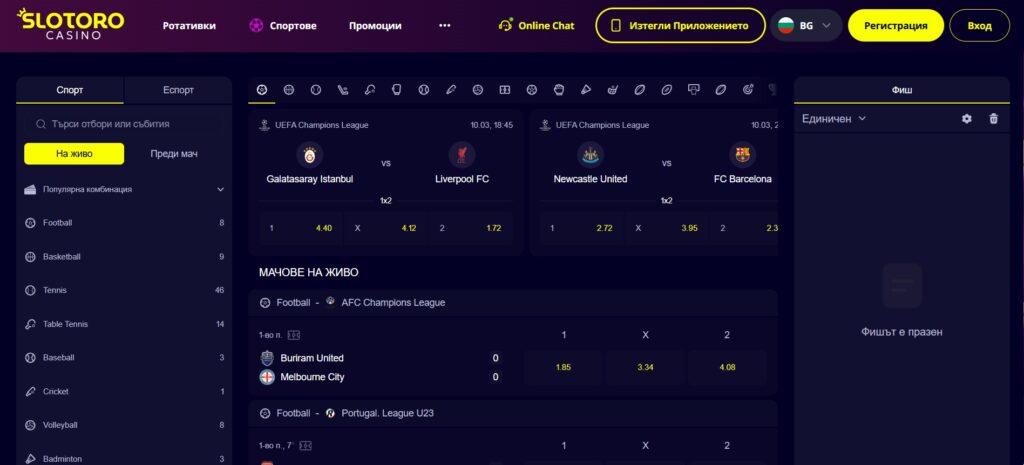The width and height of the screenshot is (1024, 465).
Task: Open stats icon beside Buriram United match
Action: point(293,335)
